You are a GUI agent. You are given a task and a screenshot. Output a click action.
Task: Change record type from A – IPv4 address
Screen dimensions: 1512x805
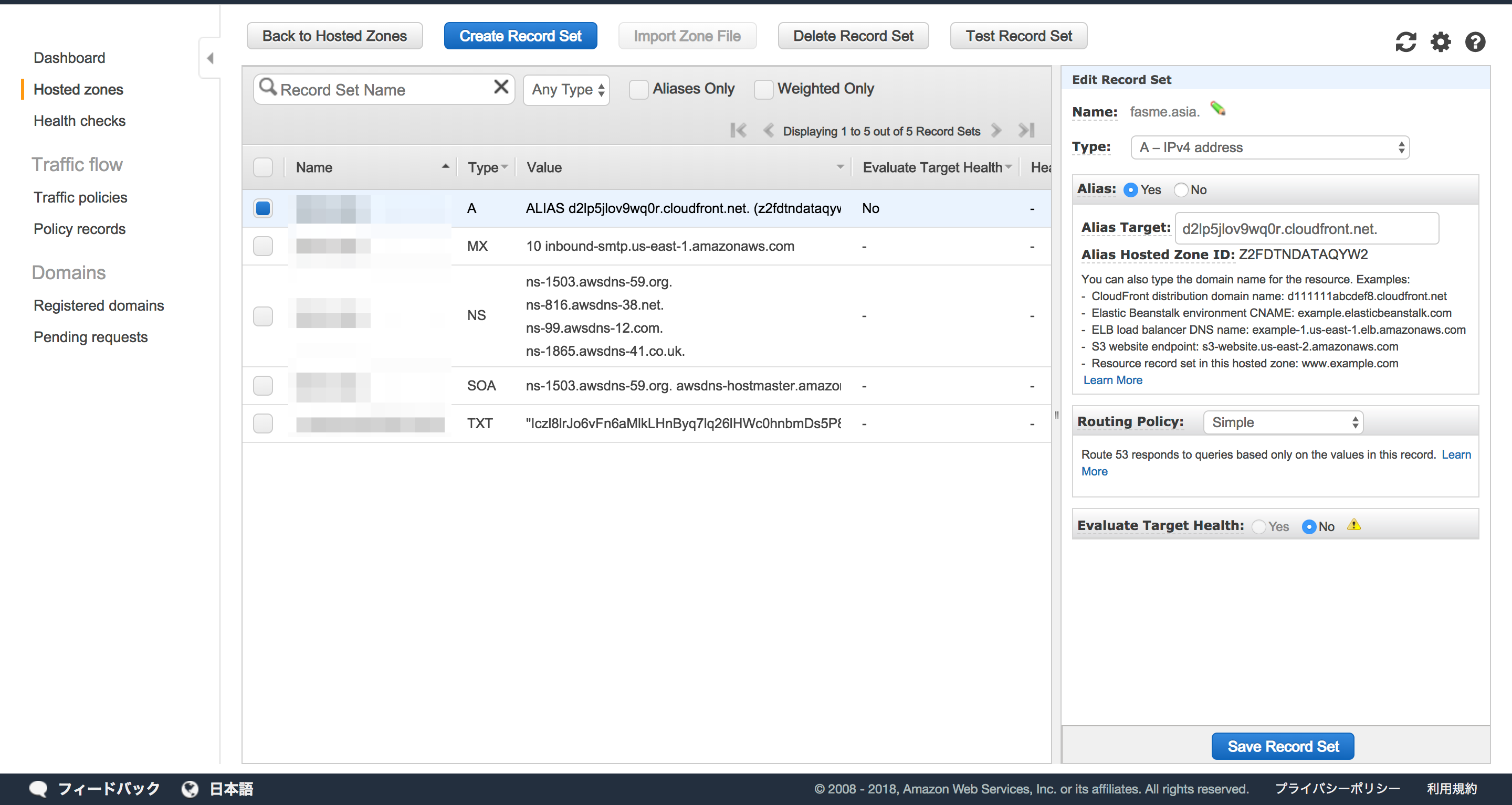(1269, 147)
